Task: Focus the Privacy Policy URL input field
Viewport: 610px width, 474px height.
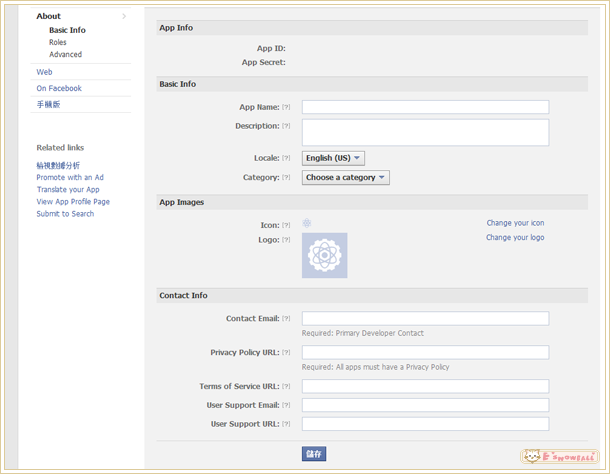Action: [x=426, y=352]
